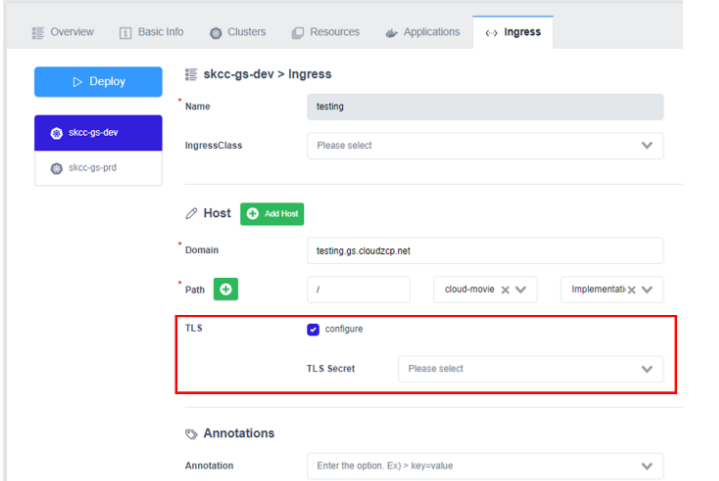Image resolution: width=719 pixels, height=481 pixels.
Task: Click the Host section heading
Action: pyautogui.click(x=217, y=213)
